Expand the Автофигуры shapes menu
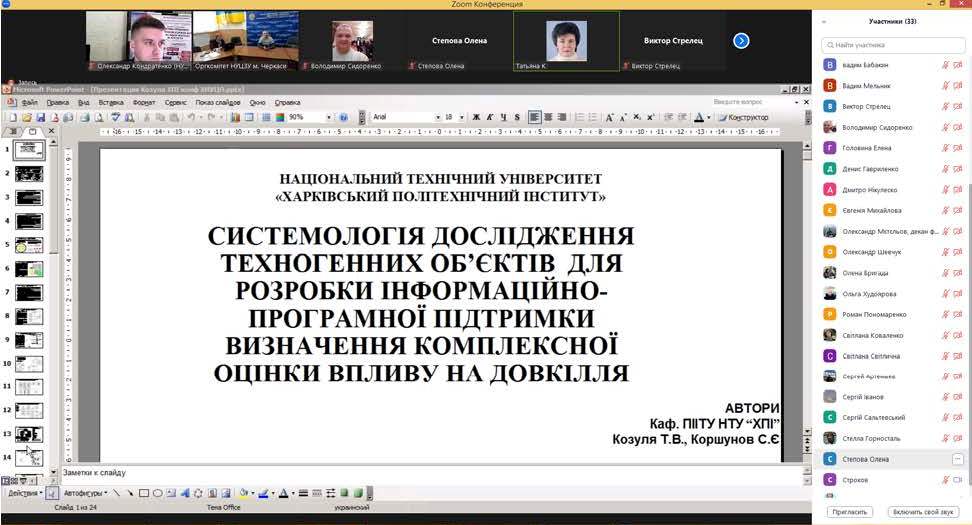This screenshot has width=972, height=525. [x=85, y=493]
